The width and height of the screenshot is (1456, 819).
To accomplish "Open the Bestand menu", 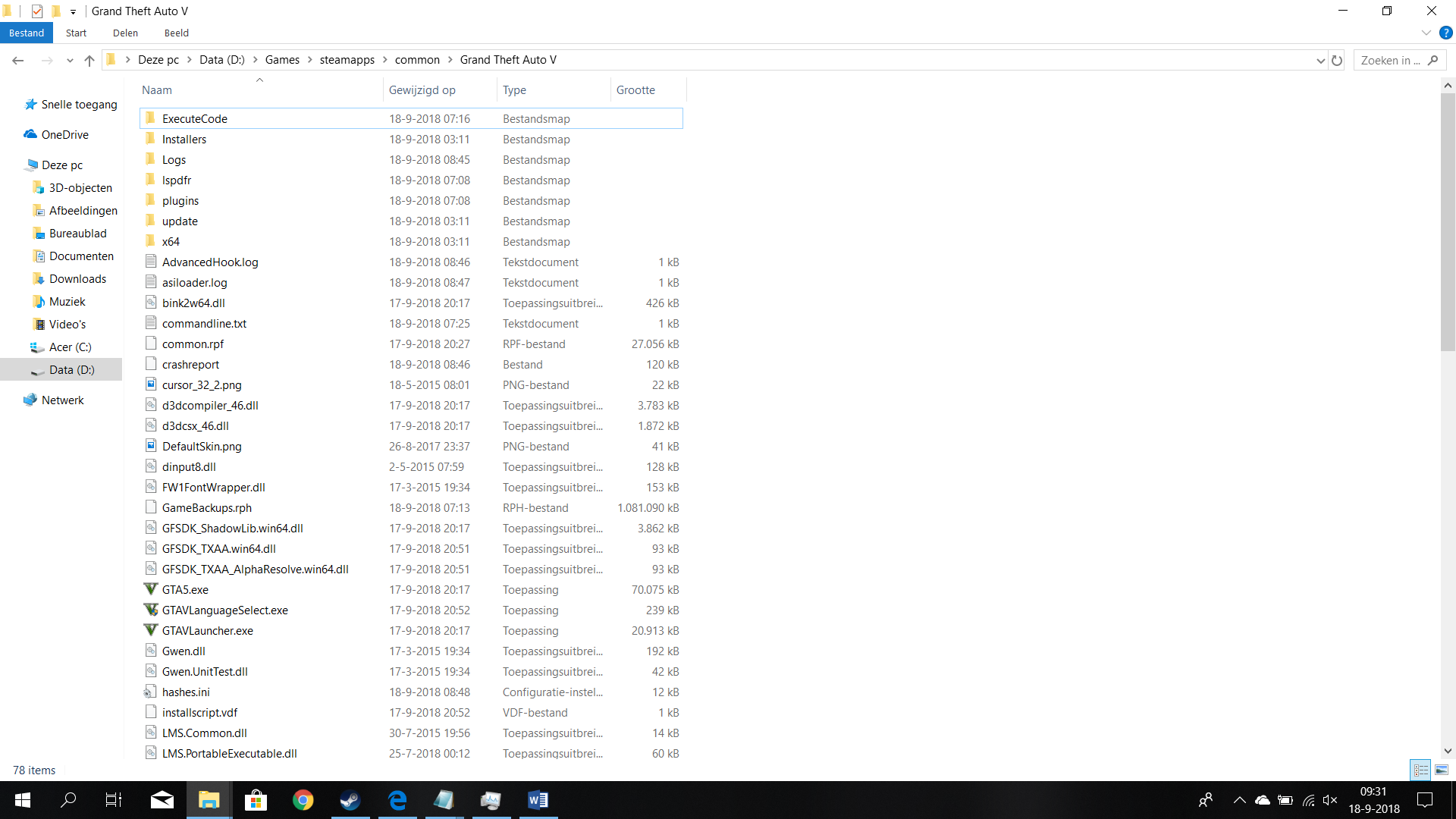I will tap(27, 33).
